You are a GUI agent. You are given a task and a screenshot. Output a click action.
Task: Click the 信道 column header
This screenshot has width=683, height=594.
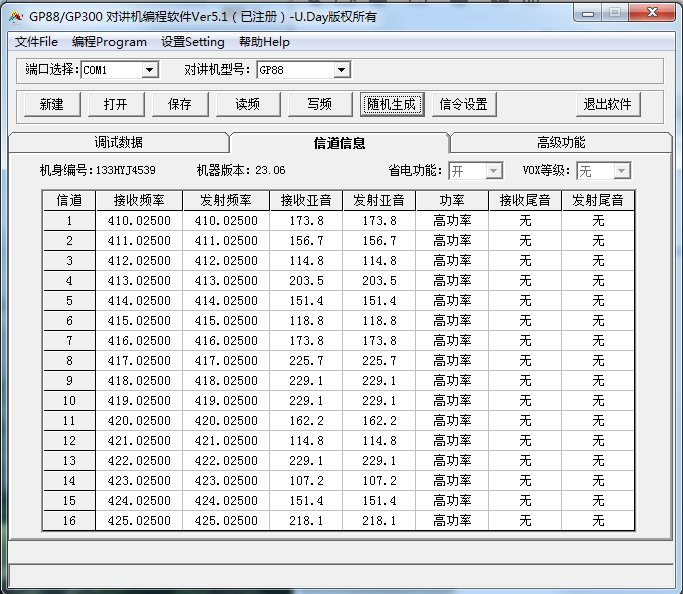pos(69,200)
